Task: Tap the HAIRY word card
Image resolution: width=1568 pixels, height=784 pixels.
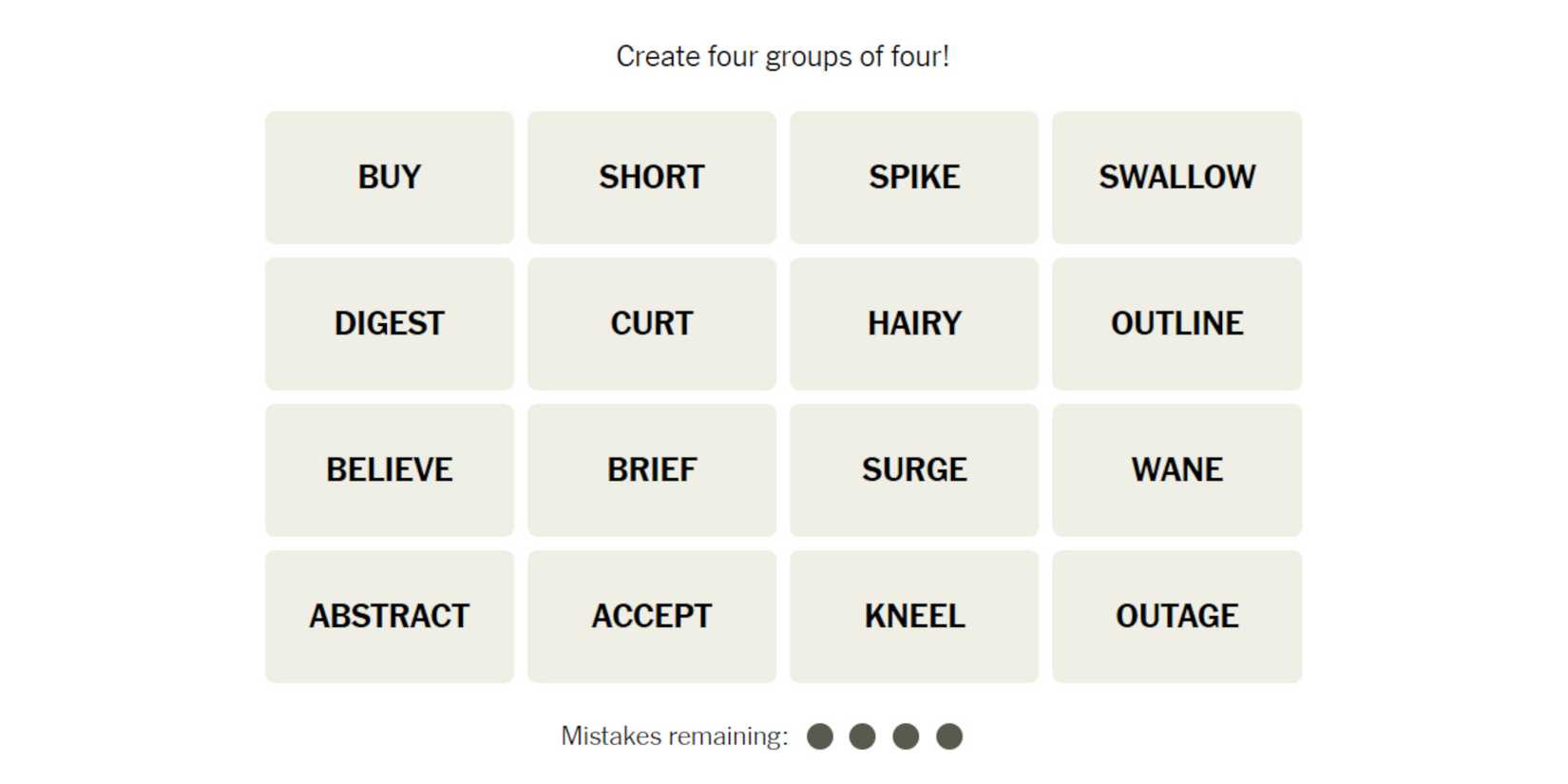Action: click(914, 324)
